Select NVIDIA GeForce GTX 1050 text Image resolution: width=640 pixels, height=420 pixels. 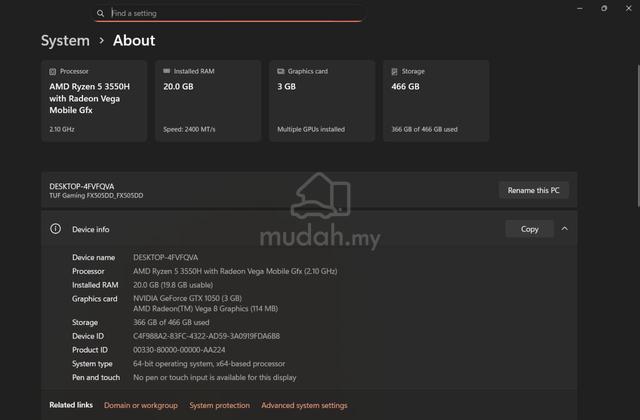tap(187, 298)
